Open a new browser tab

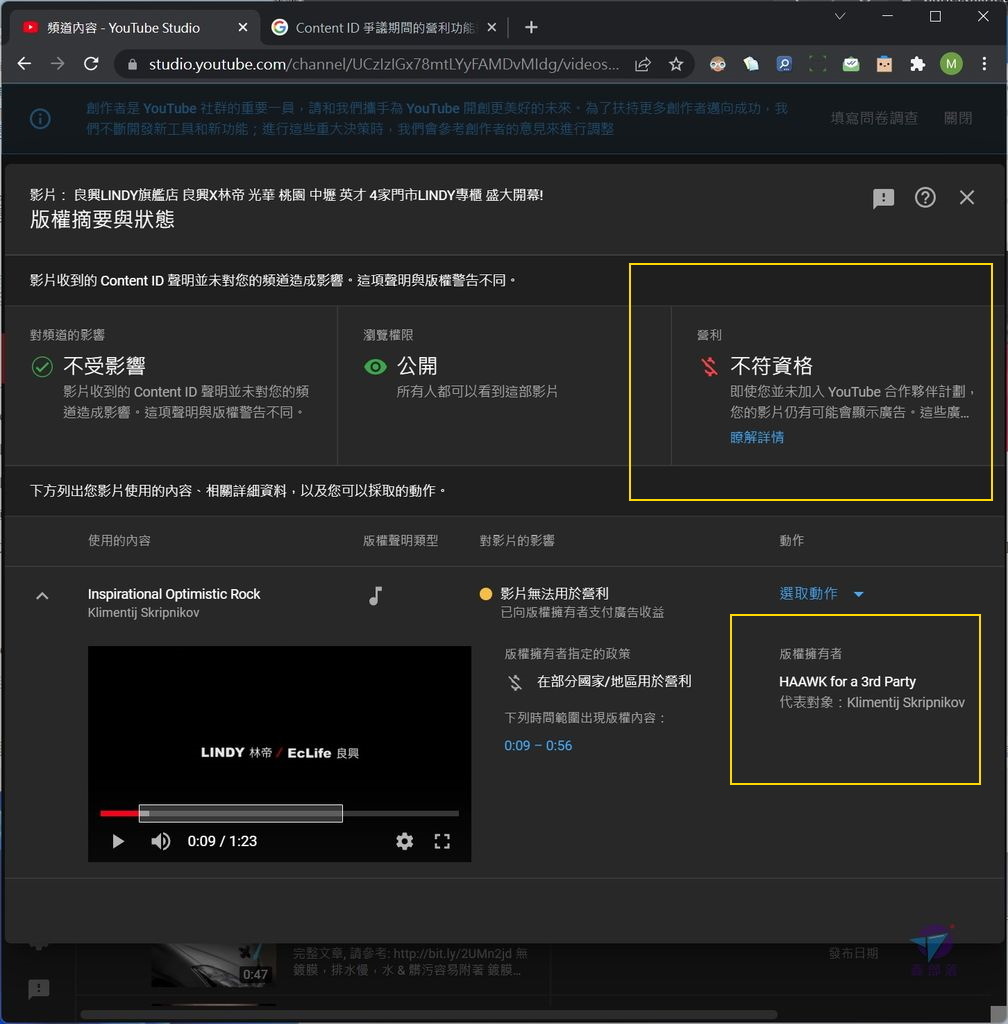coord(531,27)
